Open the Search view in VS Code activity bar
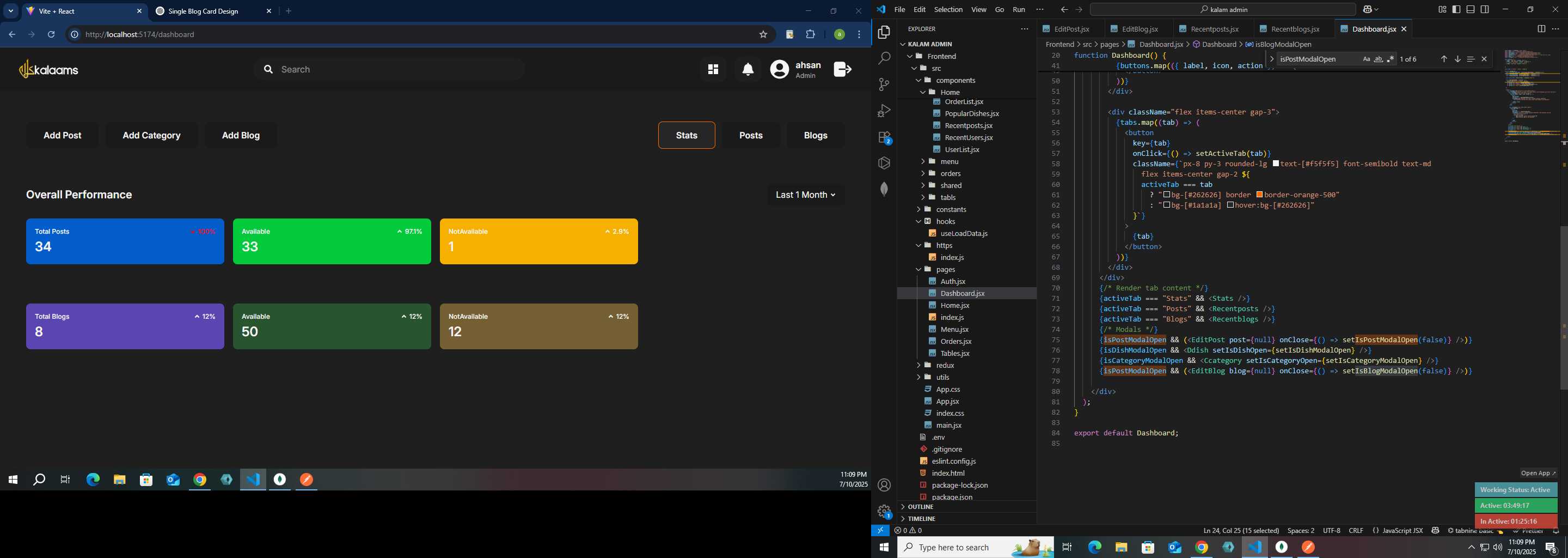The height and width of the screenshot is (558, 1568). [x=884, y=58]
